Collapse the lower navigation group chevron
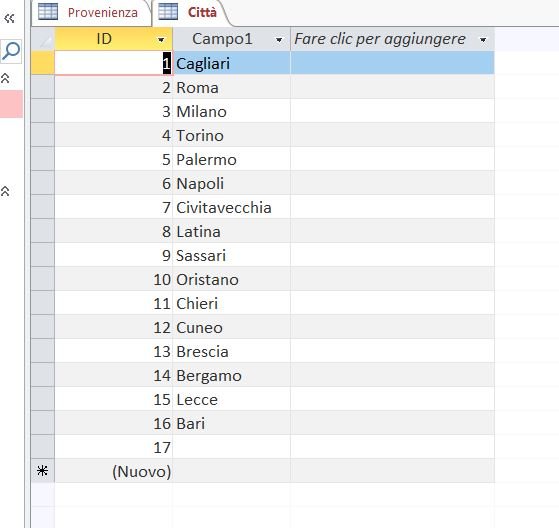The height and width of the screenshot is (528, 559). coord(5,191)
